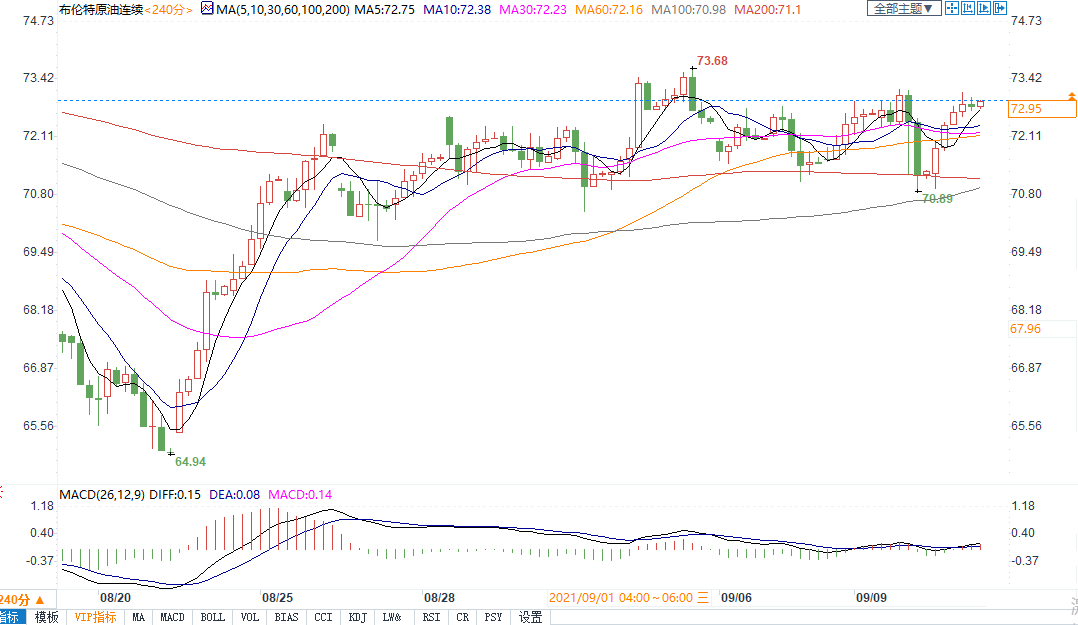This screenshot has height=625, width=1078.
Task: Open 设置 settings in indicator bar
Action: (x=530, y=617)
